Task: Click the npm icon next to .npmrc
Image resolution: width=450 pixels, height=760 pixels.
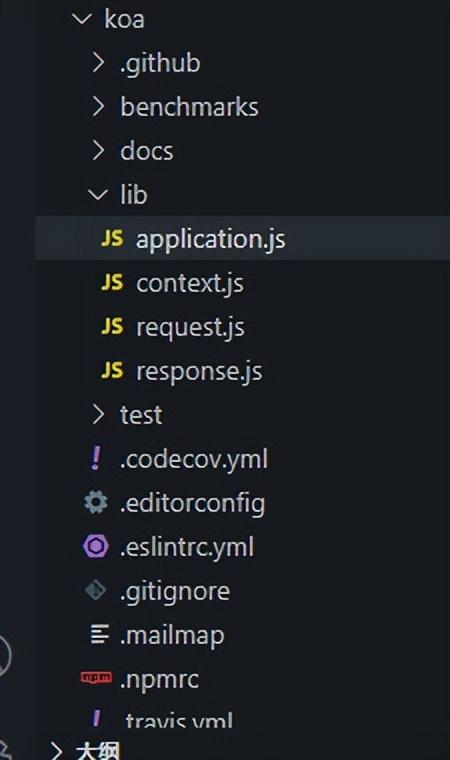Action: click(x=96, y=677)
